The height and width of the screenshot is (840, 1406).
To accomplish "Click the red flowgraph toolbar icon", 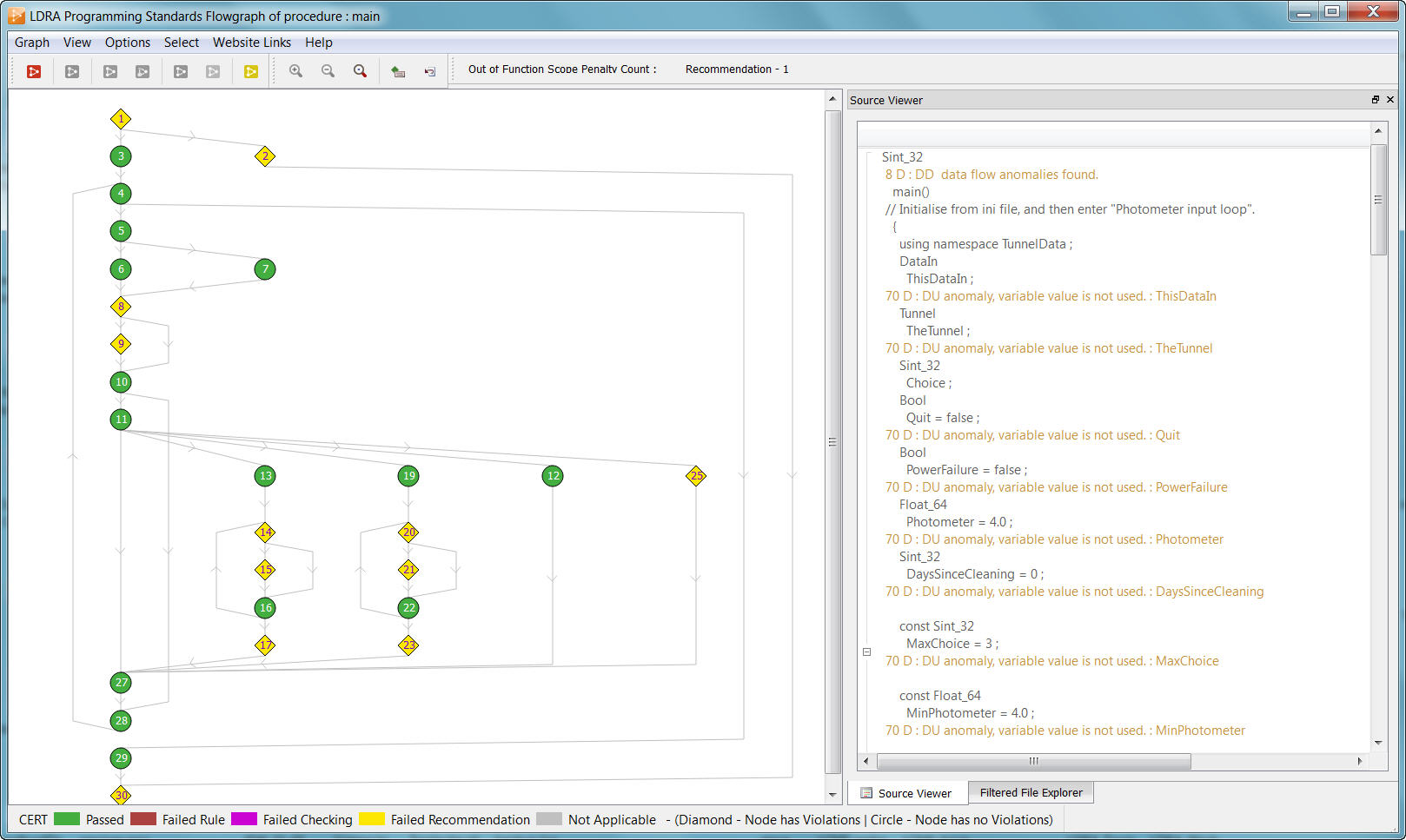I will click(x=34, y=71).
